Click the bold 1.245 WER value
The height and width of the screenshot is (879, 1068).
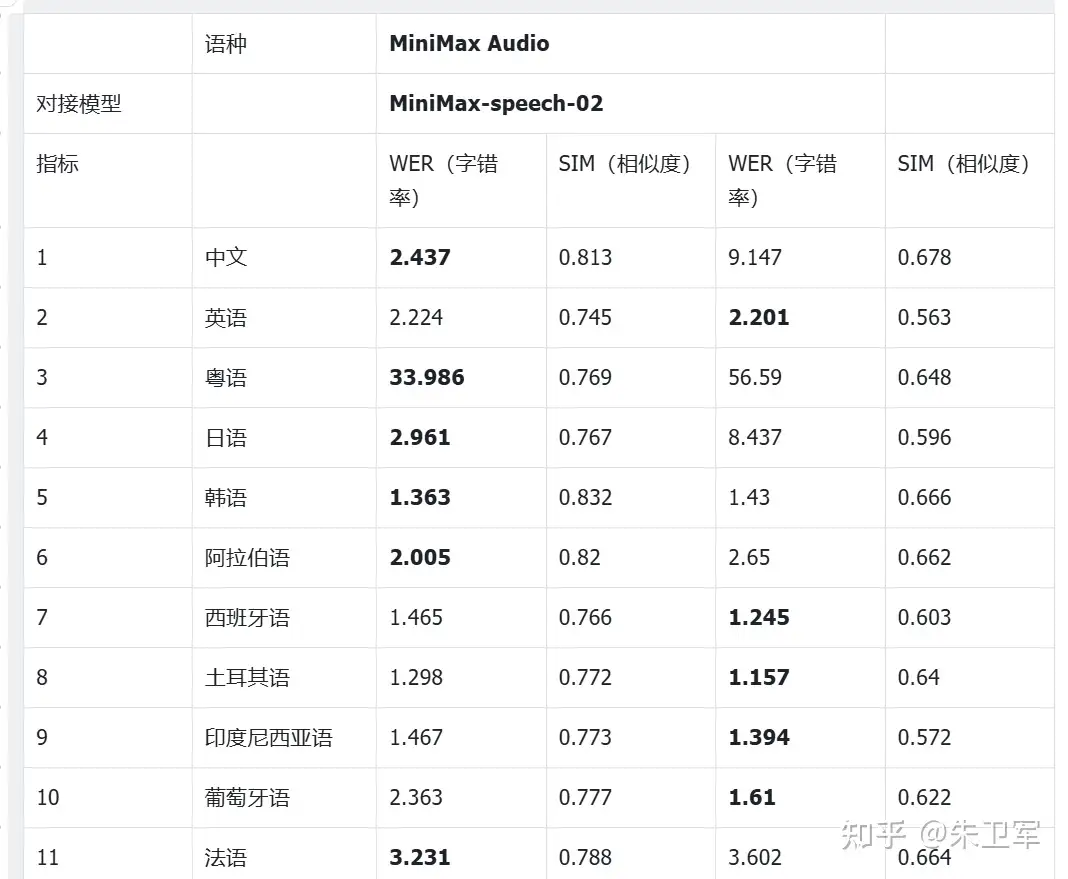[x=759, y=618]
